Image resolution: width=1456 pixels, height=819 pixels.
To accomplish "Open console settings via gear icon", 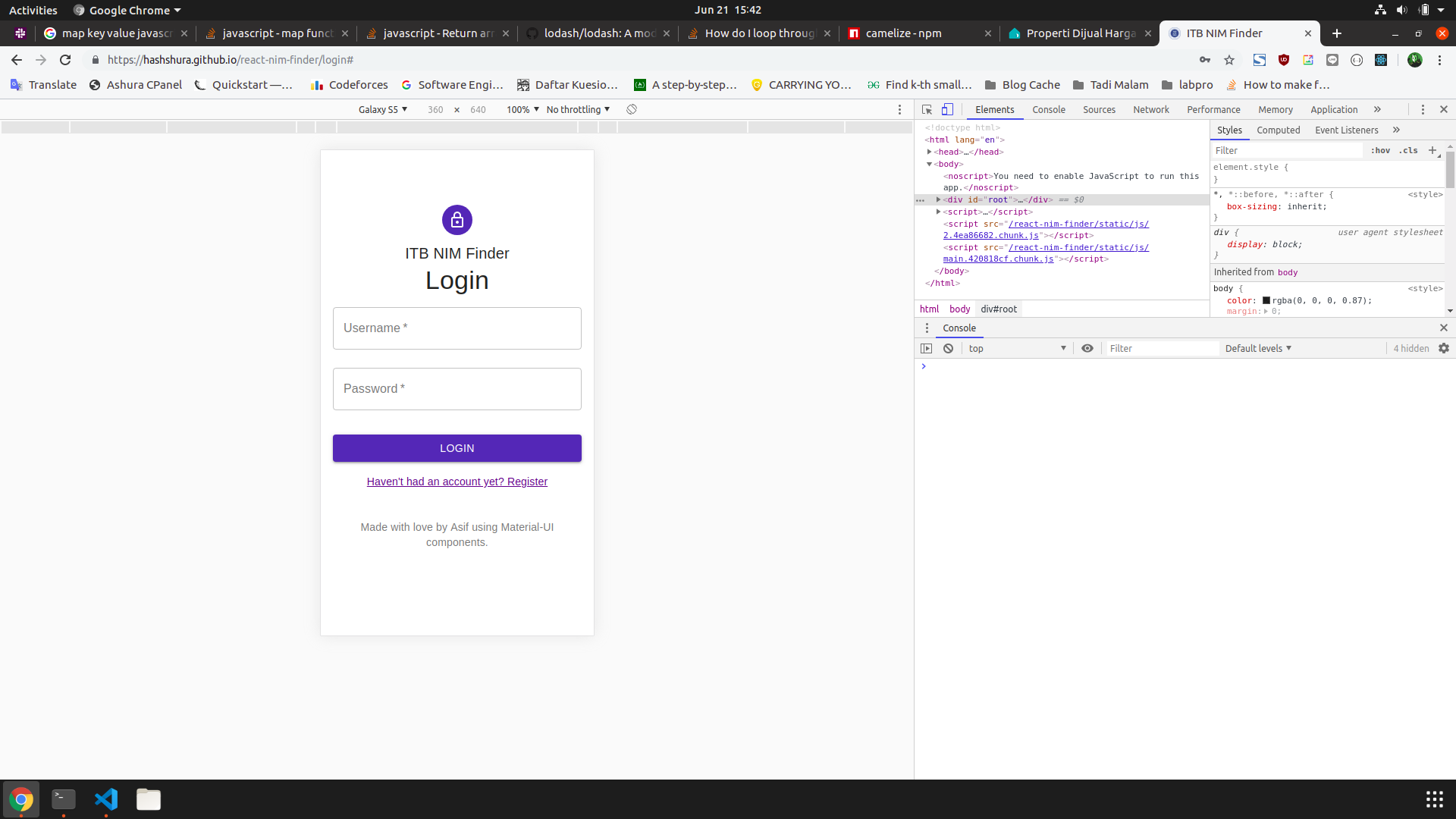I will click(1443, 348).
